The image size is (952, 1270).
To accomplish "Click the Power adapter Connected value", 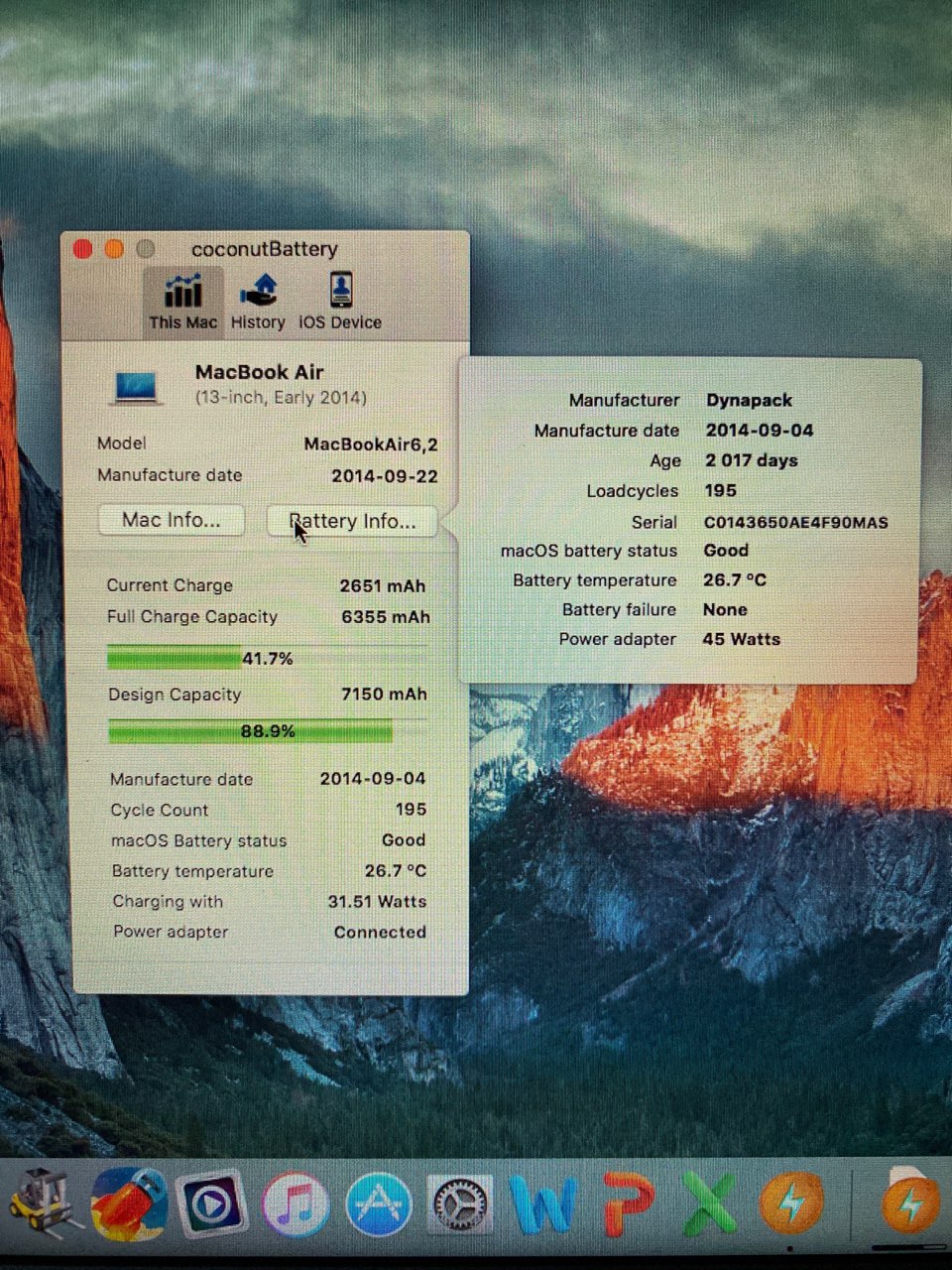I will click(x=380, y=933).
